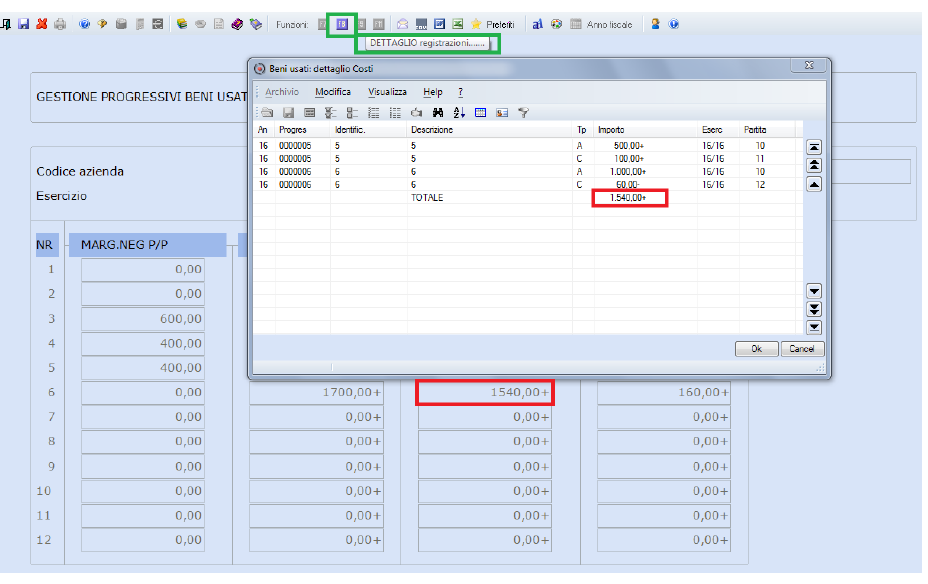This screenshot has height=584, width=928.
Task: Click the open folder icon in dialog toolbar
Action: point(267,112)
